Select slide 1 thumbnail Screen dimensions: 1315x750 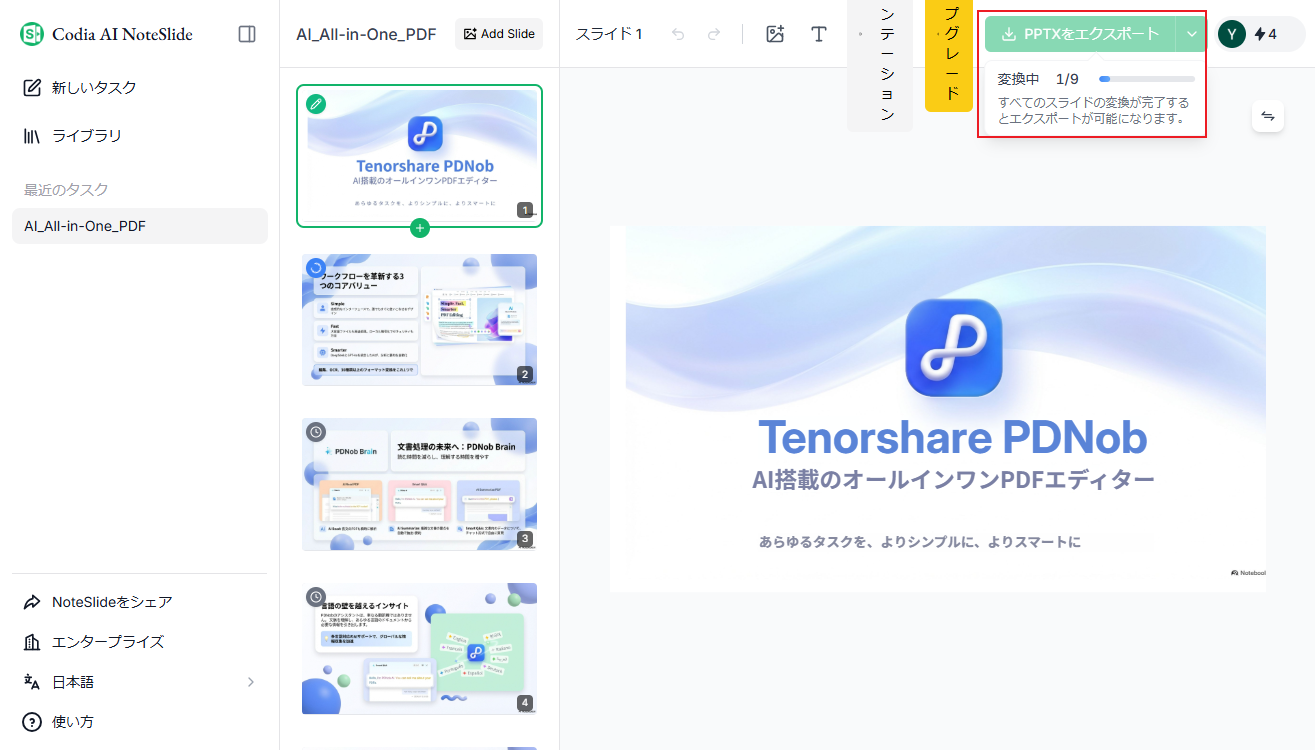click(x=420, y=156)
